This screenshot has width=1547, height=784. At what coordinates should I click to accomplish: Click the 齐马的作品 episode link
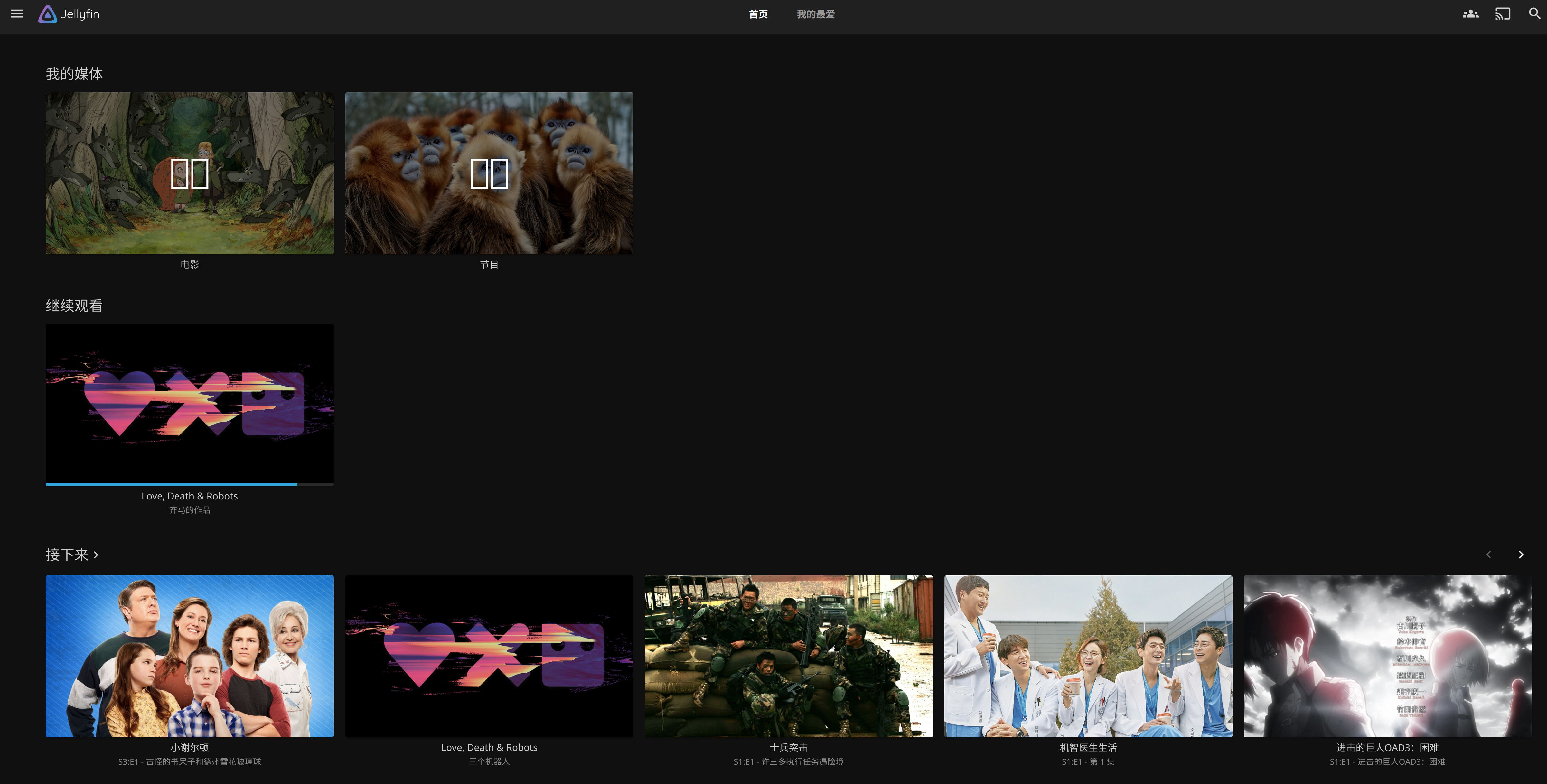pyautogui.click(x=189, y=510)
